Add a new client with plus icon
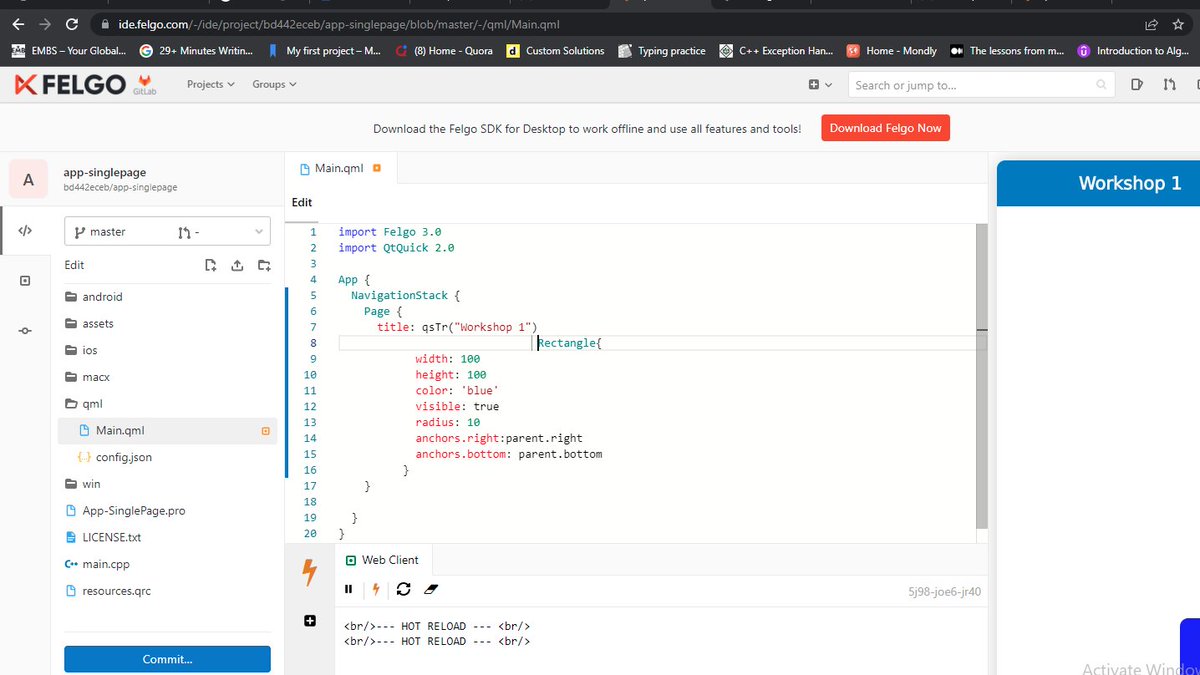The width and height of the screenshot is (1200, 675). pos(310,621)
